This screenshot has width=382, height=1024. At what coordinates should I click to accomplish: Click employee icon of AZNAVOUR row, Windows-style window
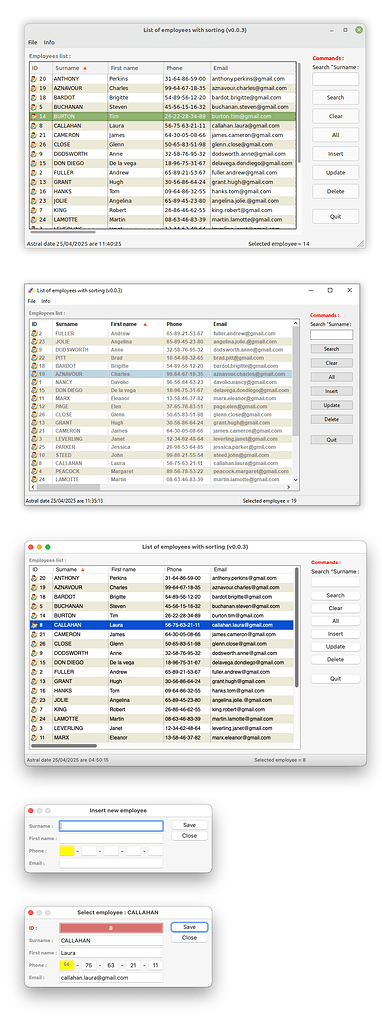[x=34, y=374]
